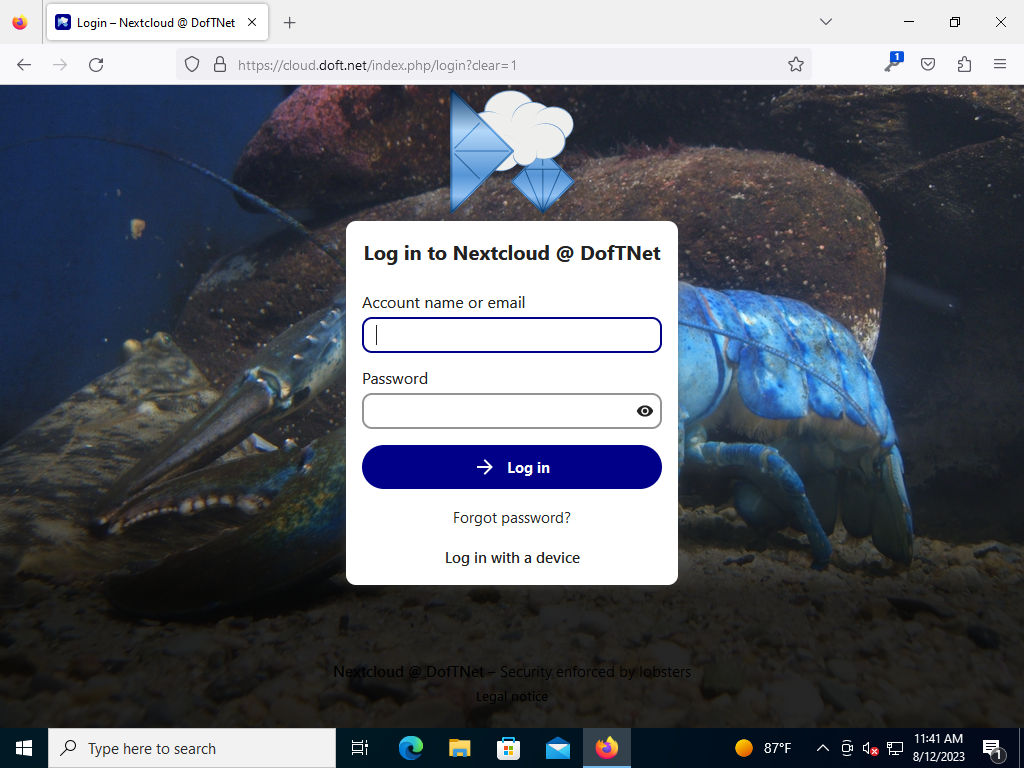Viewport: 1024px width, 768px height.
Task: Click the Firefox taskbar icon
Action: click(607, 748)
